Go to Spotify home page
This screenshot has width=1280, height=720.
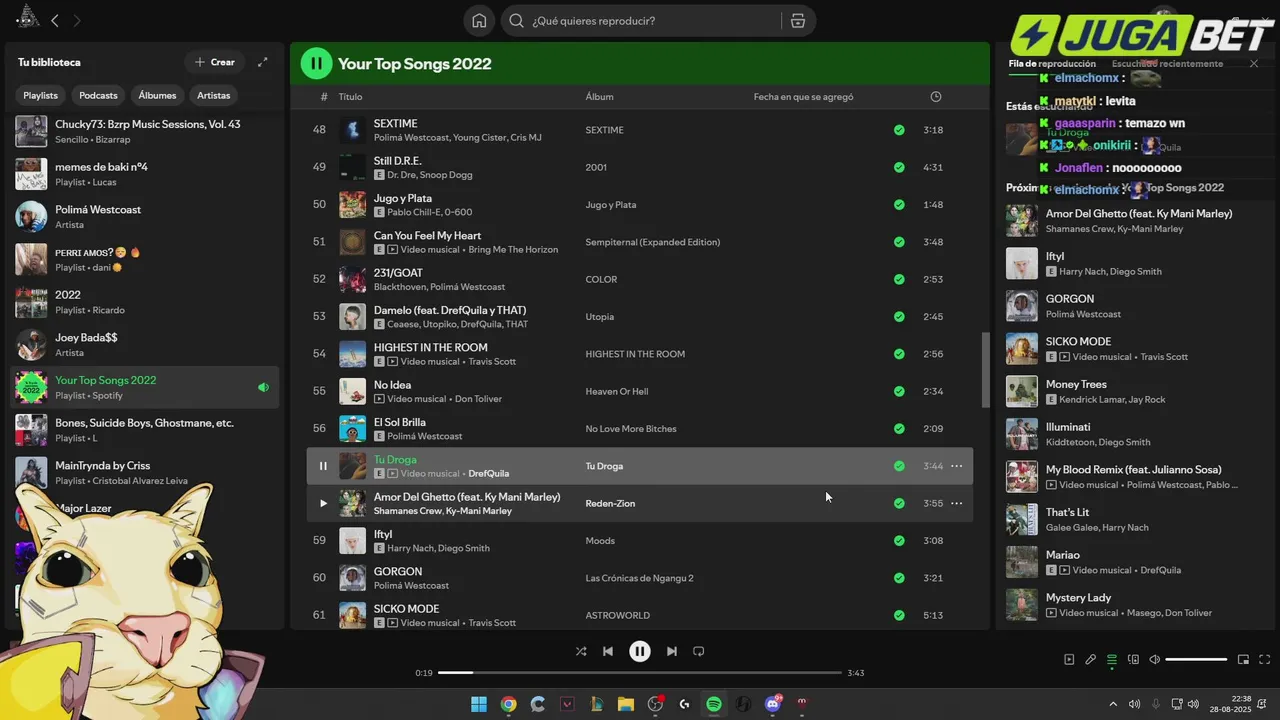pos(479,21)
